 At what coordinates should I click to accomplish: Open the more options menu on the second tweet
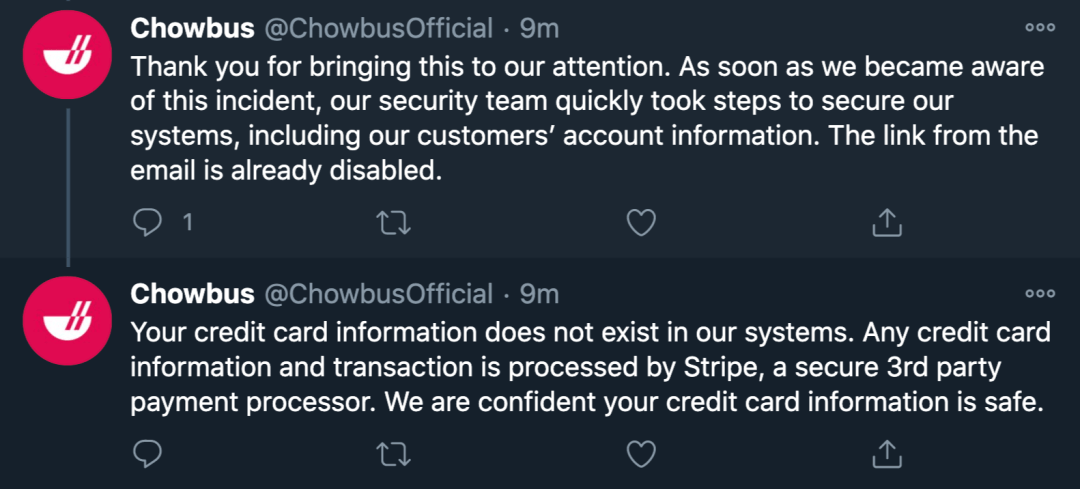tap(1041, 294)
